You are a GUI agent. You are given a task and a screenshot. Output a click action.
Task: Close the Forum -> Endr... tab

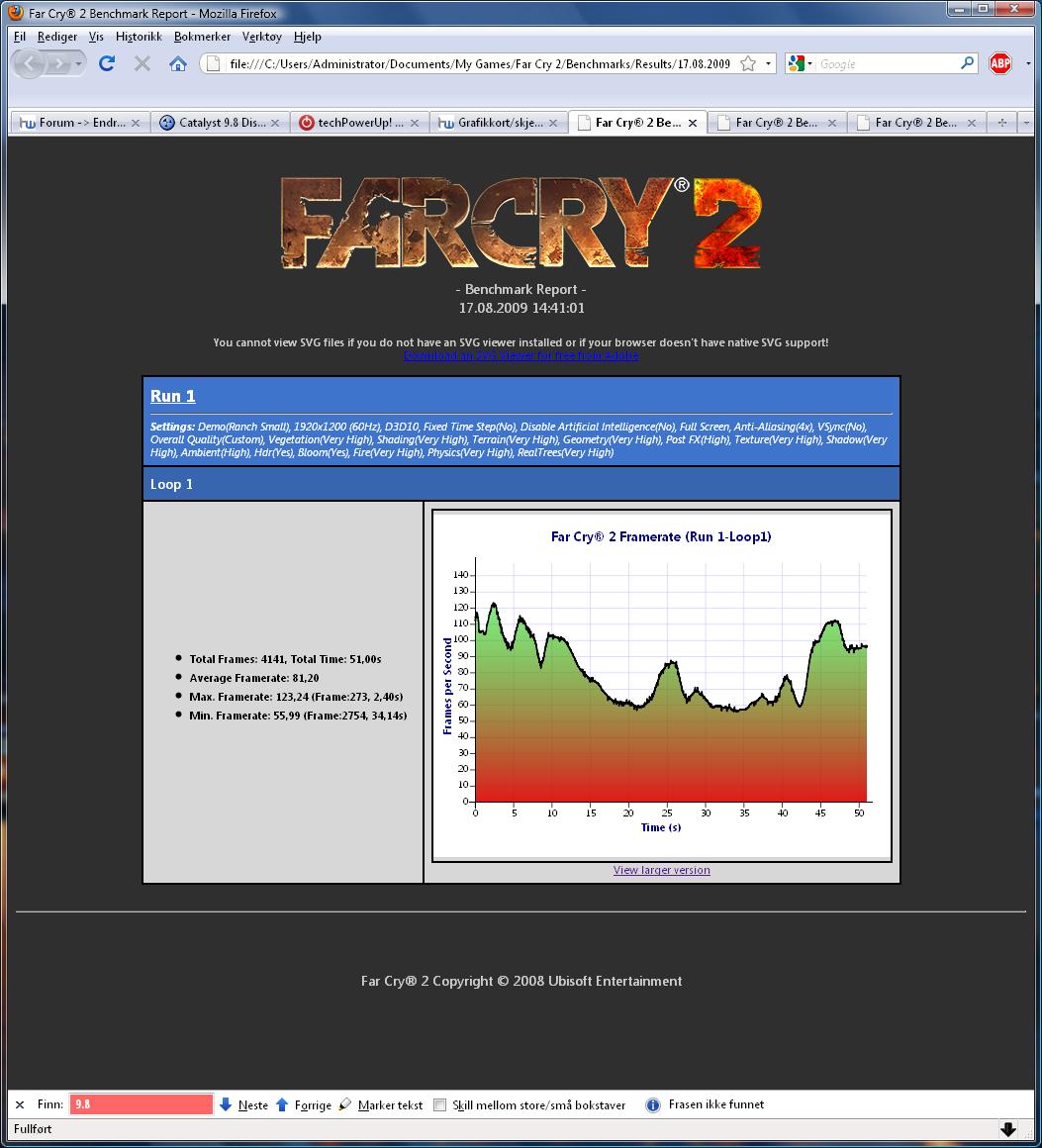pos(136,123)
